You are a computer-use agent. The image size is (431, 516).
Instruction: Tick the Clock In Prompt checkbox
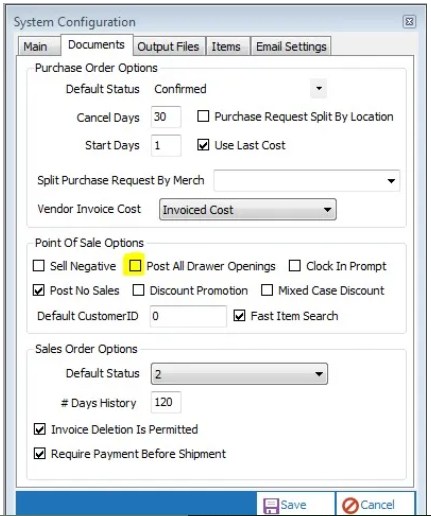coord(295,266)
